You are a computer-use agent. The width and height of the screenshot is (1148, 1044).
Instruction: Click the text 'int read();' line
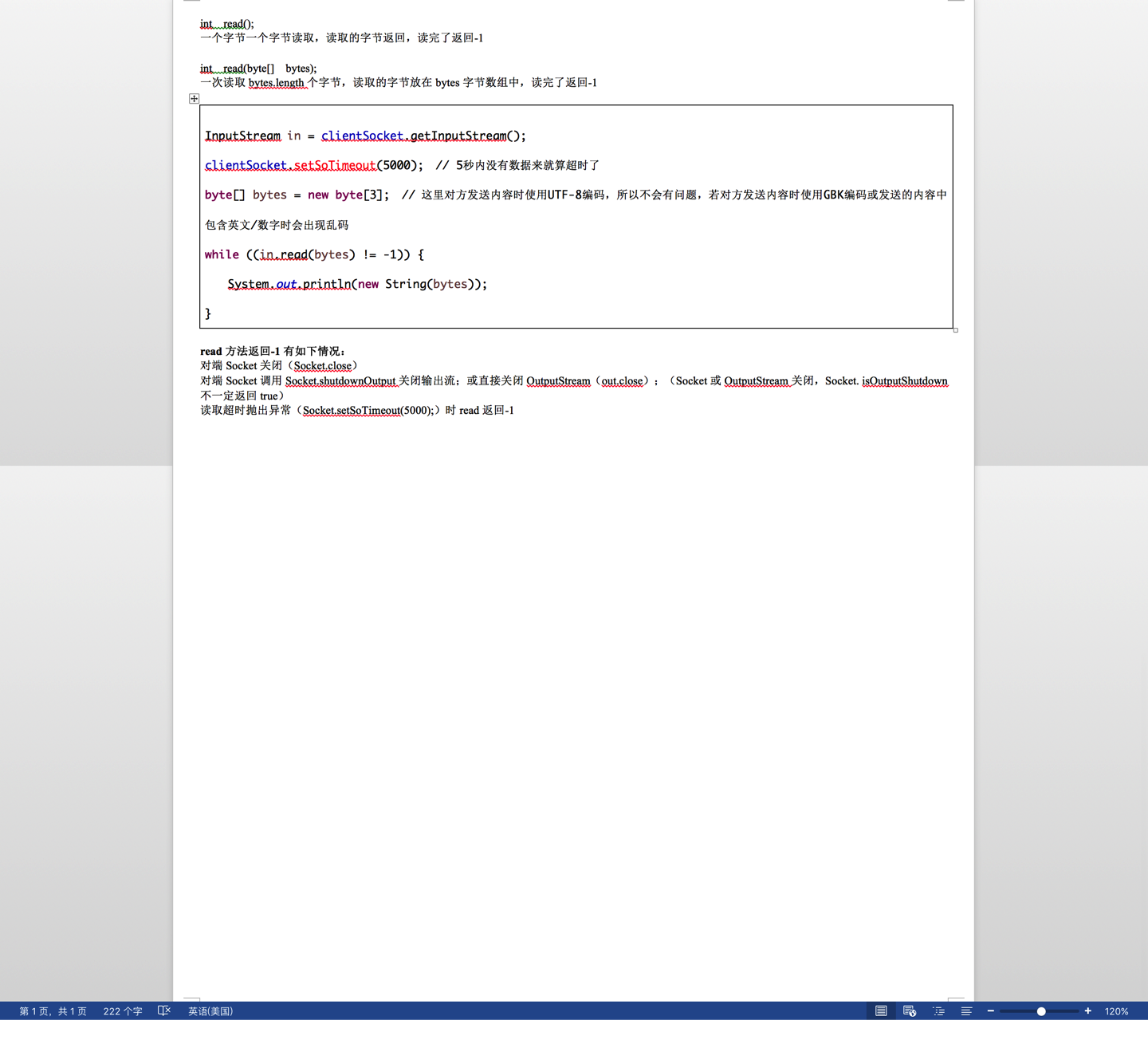point(227,24)
